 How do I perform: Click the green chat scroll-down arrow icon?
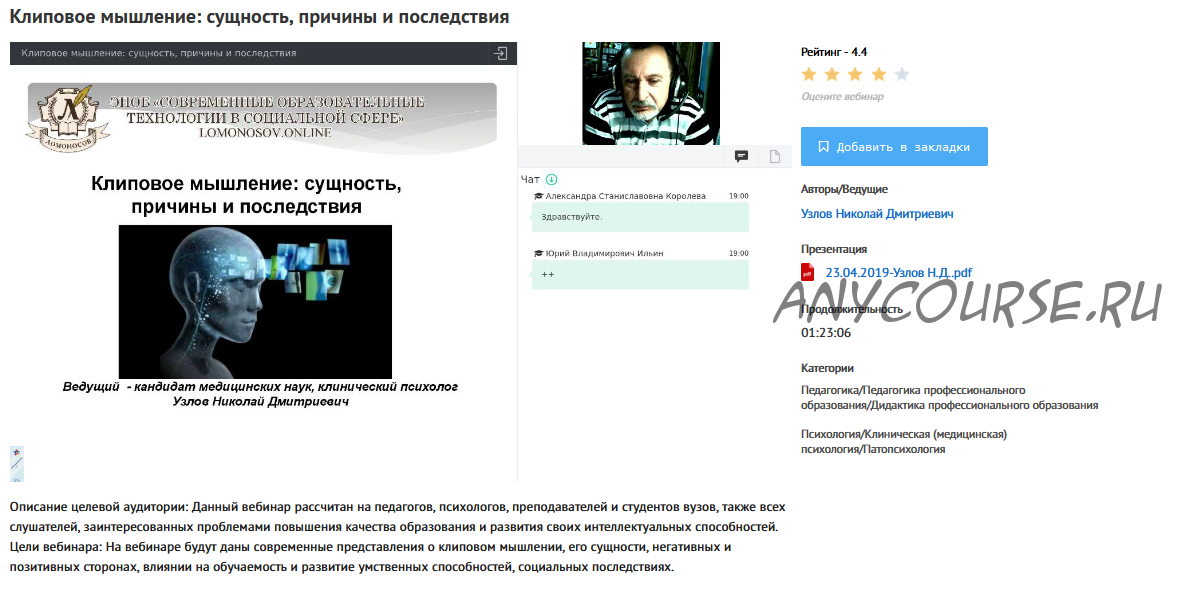[x=551, y=179]
